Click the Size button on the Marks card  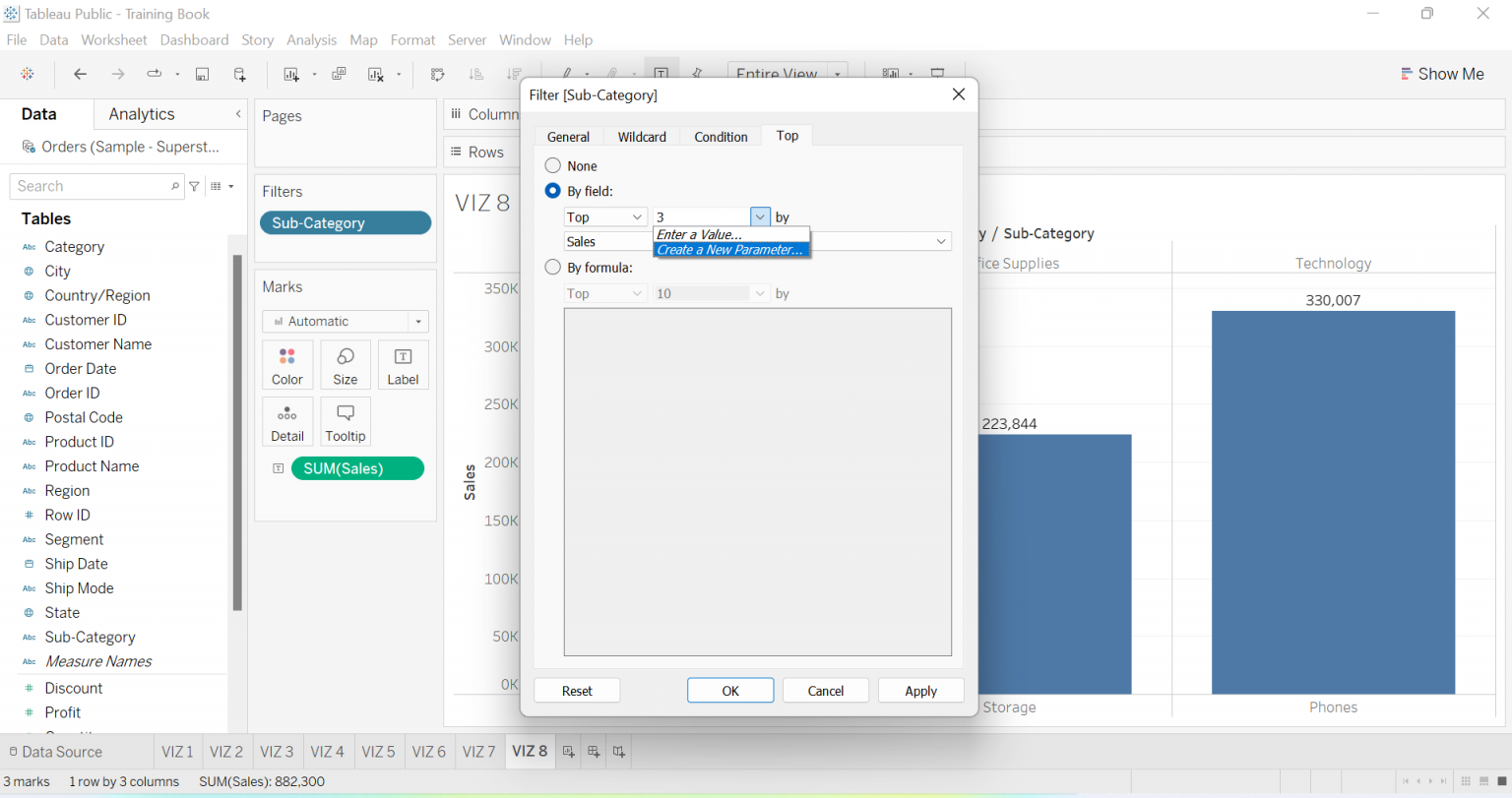346,365
